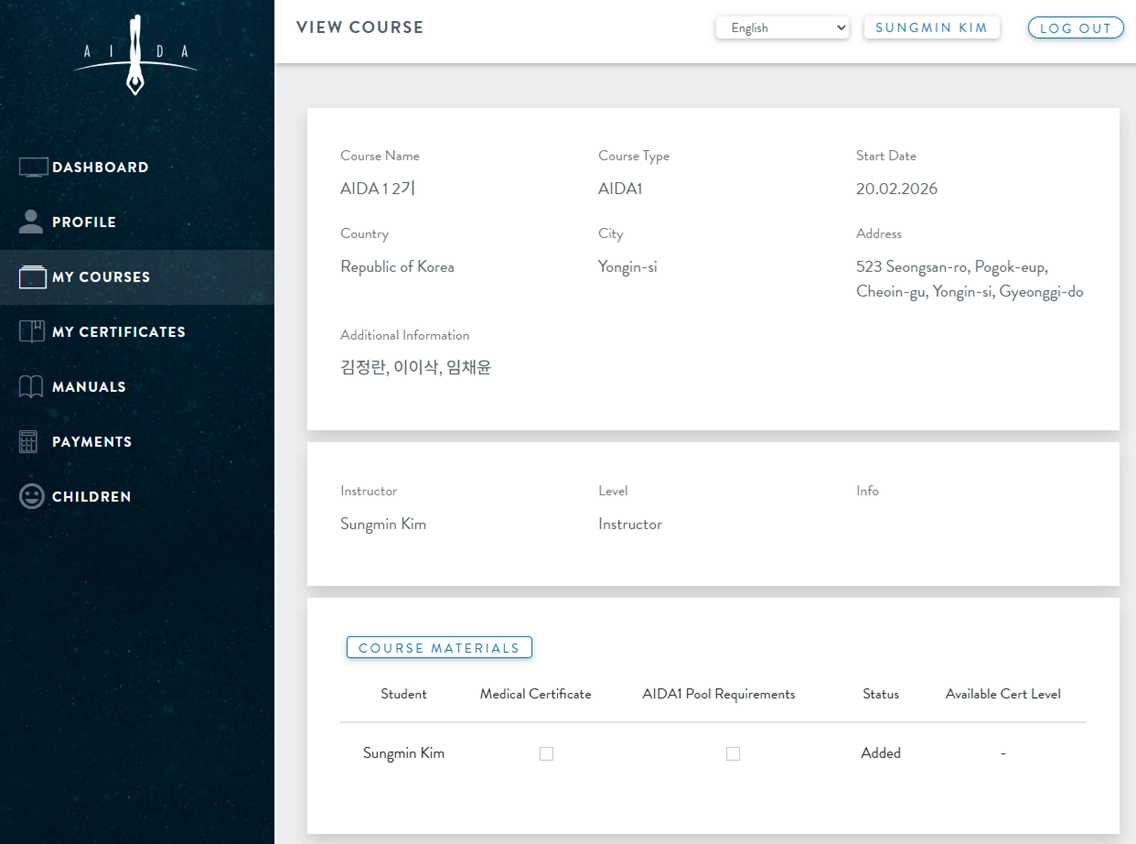This screenshot has width=1136, height=844.
Task: Open the Manuals section
Action: 137,387
